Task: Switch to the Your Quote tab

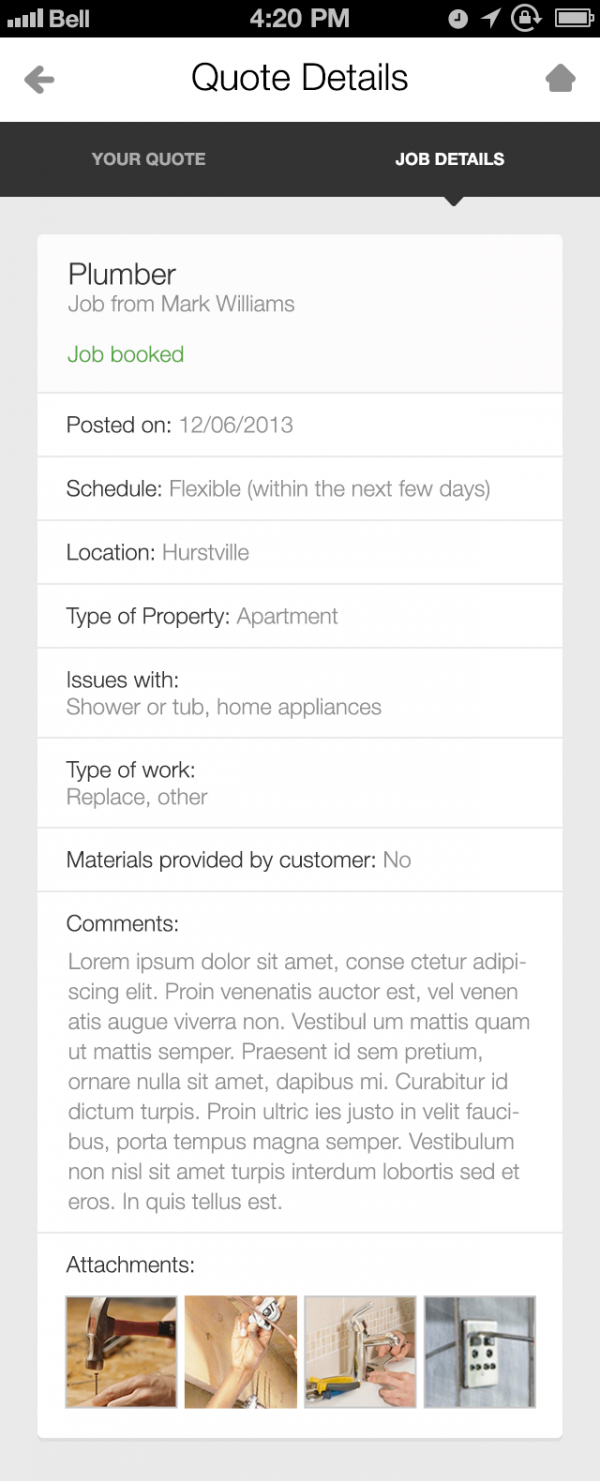Action: coord(148,159)
